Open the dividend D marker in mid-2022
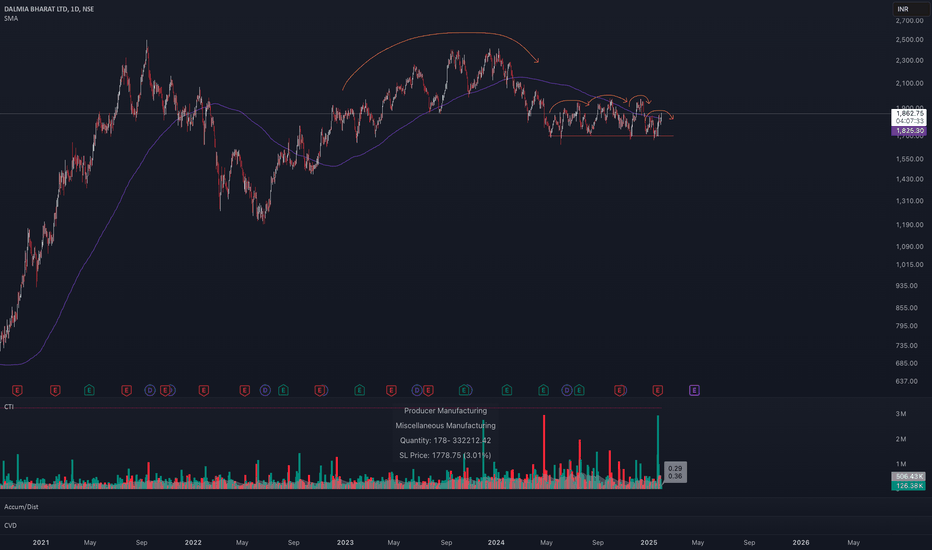The image size is (932, 550). pos(265,391)
